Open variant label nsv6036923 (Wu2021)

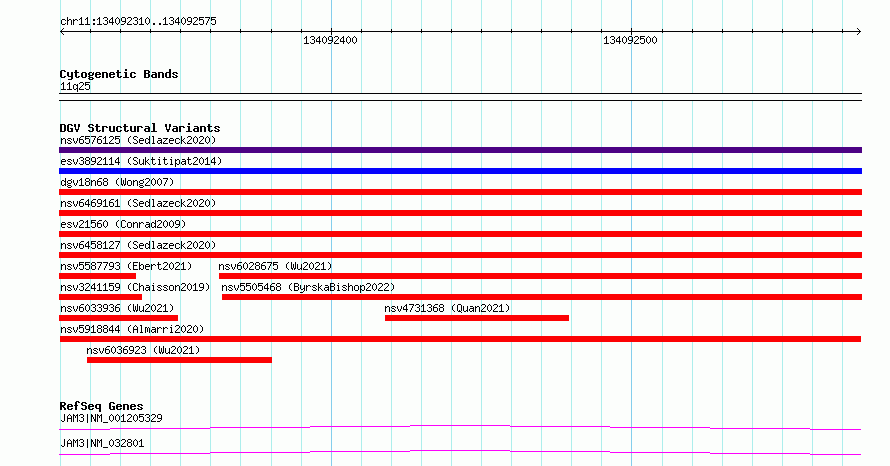(x=143, y=350)
